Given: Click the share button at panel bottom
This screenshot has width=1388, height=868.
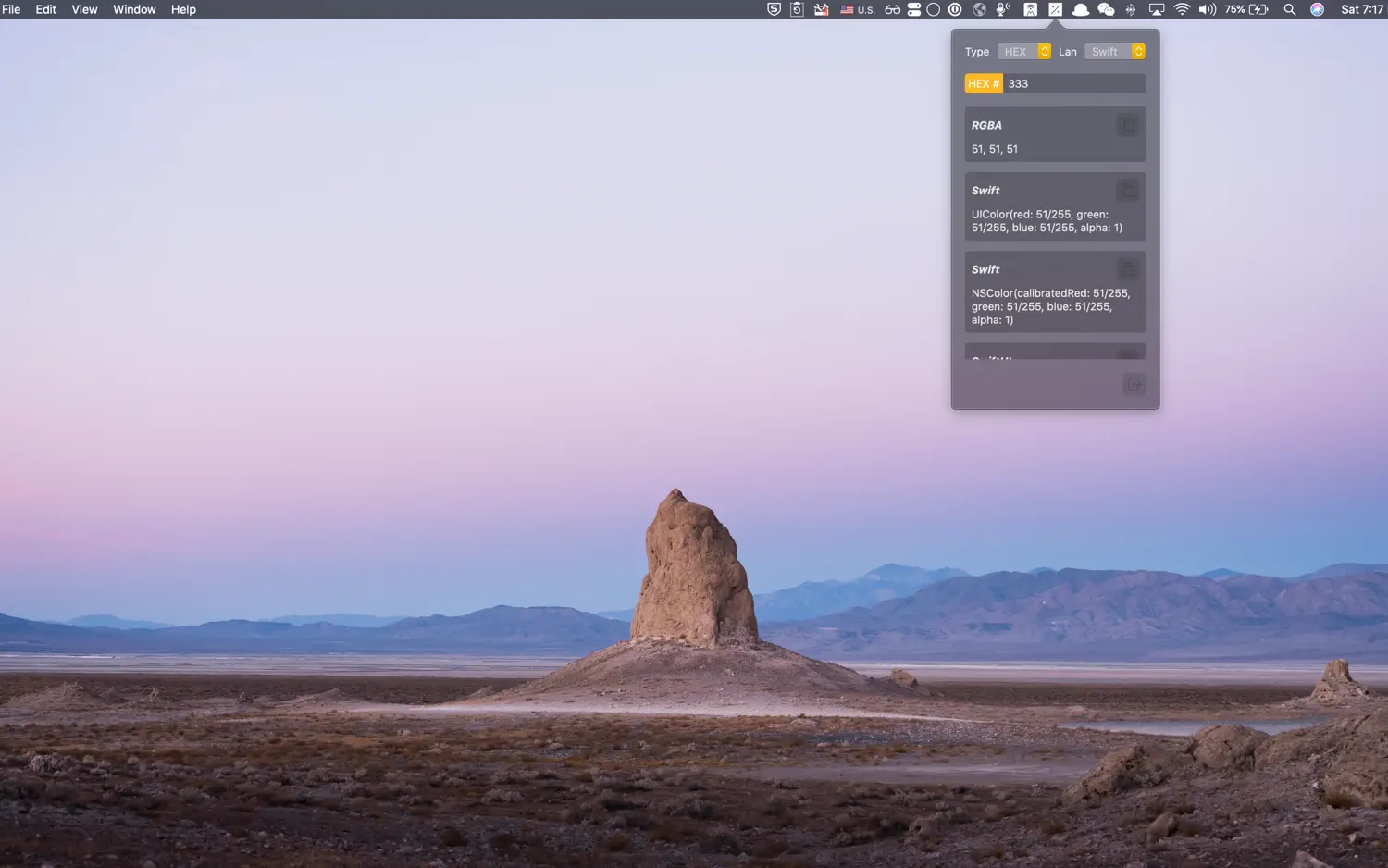Looking at the screenshot, I should (x=1134, y=384).
